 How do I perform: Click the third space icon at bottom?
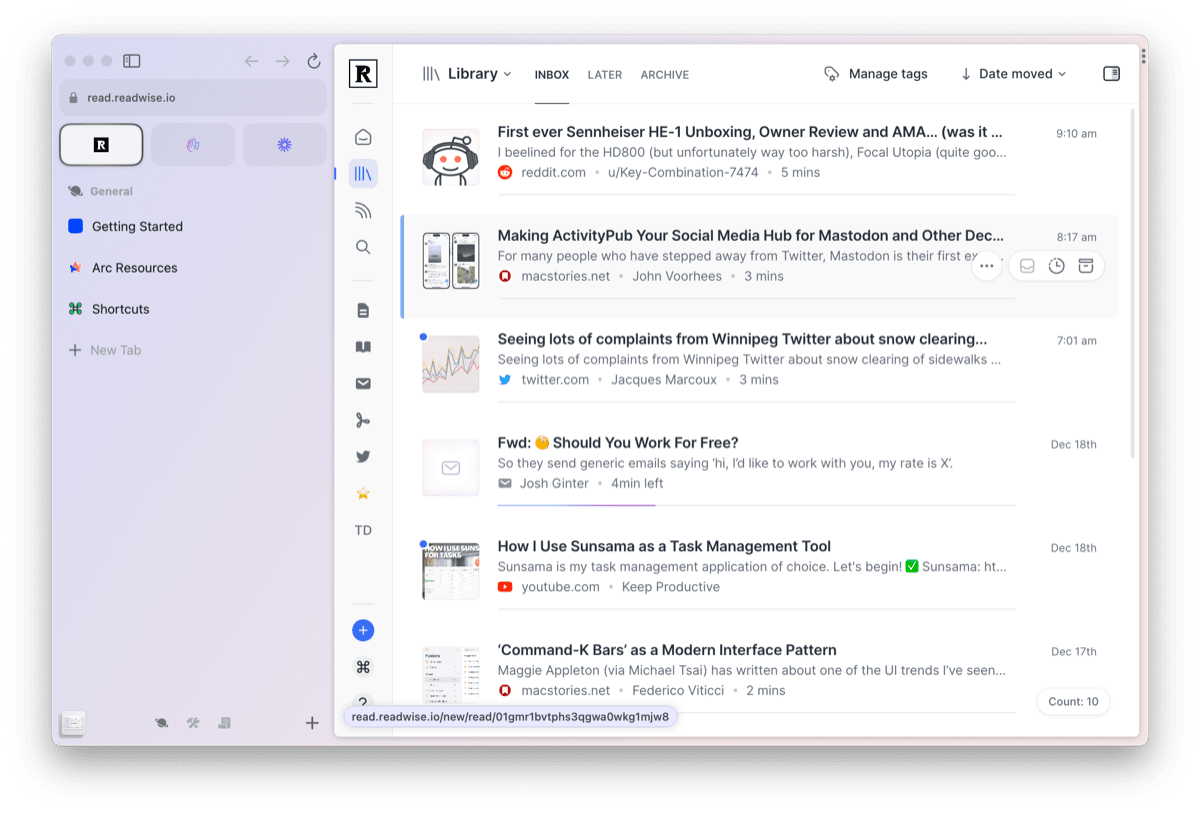[224, 722]
